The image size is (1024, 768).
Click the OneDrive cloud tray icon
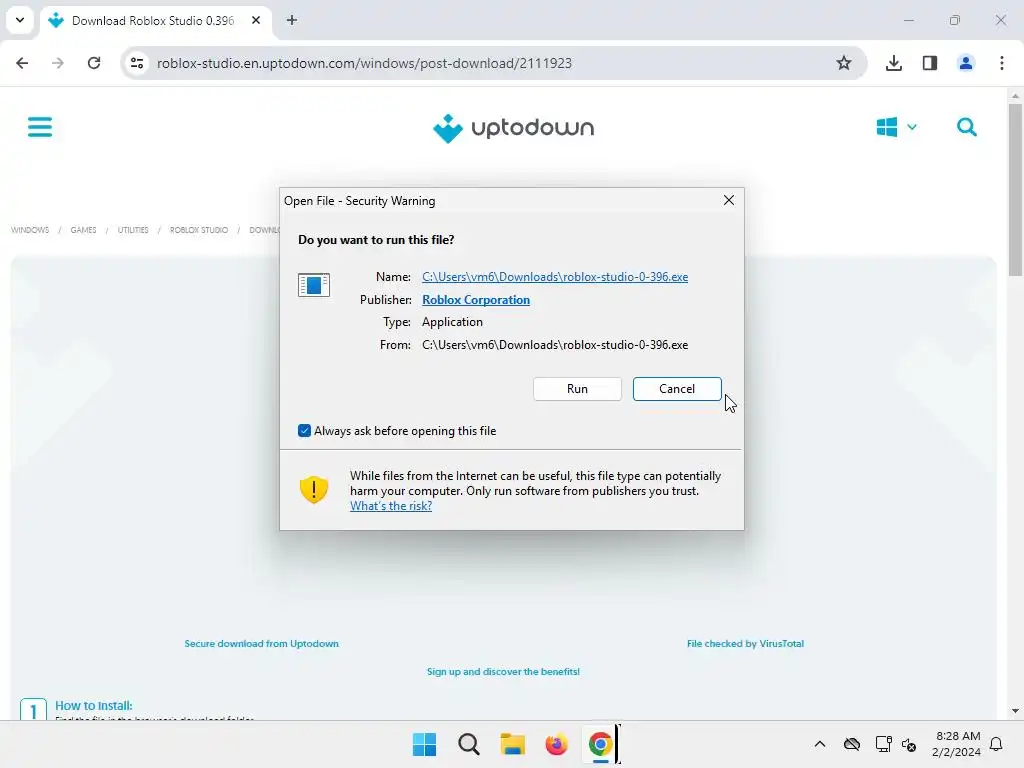point(852,744)
